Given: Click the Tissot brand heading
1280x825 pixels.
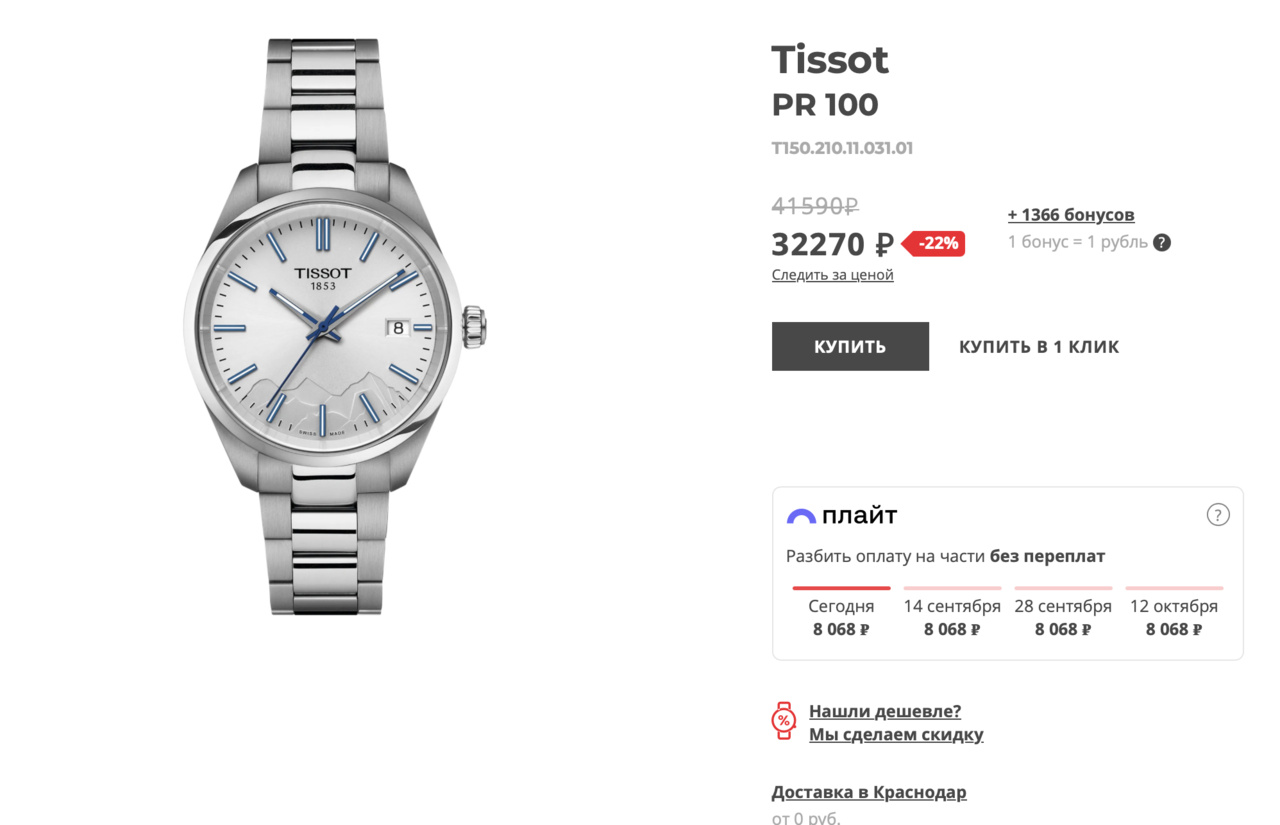Looking at the screenshot, I should (x=830, y=60).
